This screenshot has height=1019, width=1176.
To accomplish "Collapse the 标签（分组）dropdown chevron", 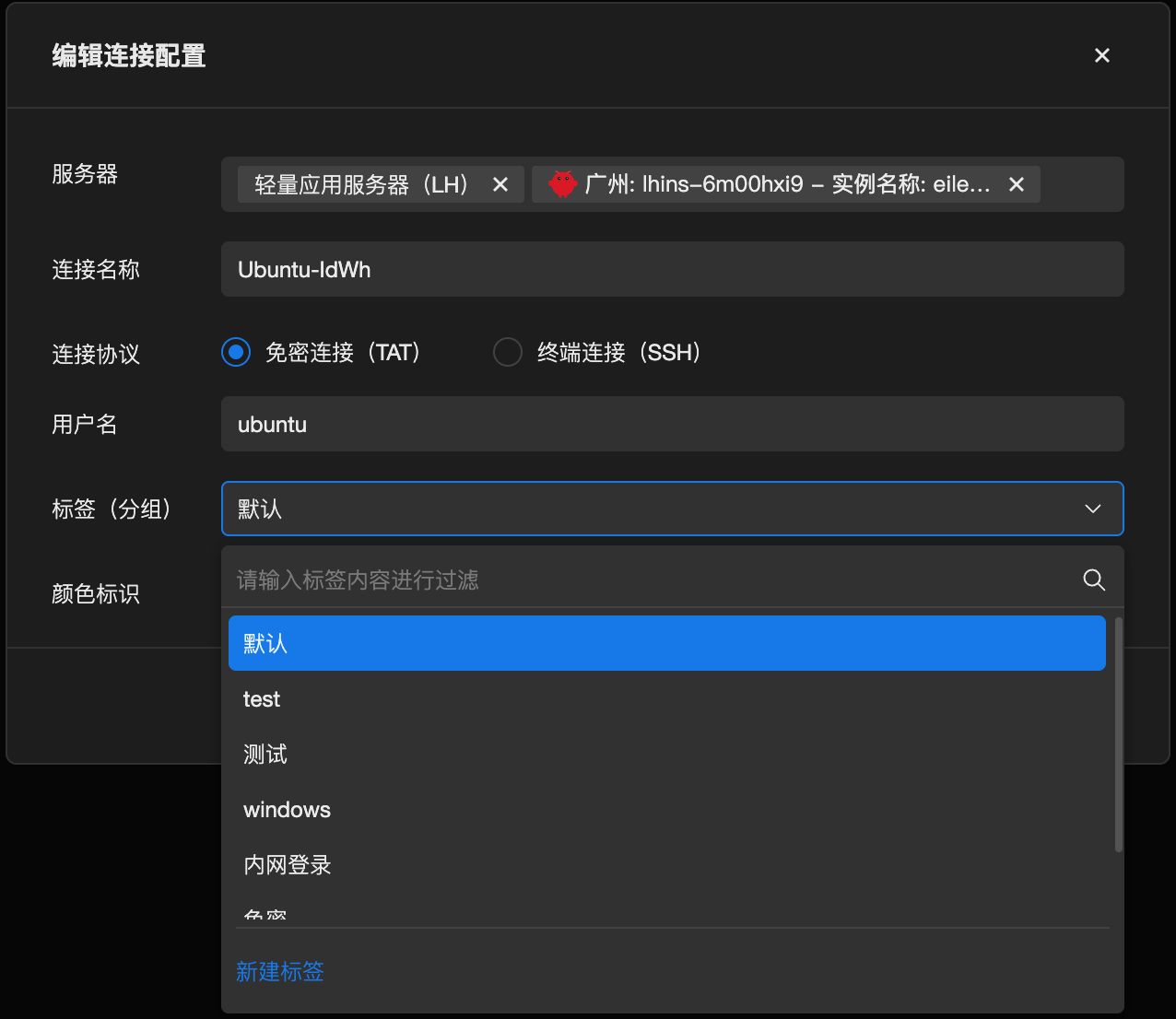I will [1093, 509].
